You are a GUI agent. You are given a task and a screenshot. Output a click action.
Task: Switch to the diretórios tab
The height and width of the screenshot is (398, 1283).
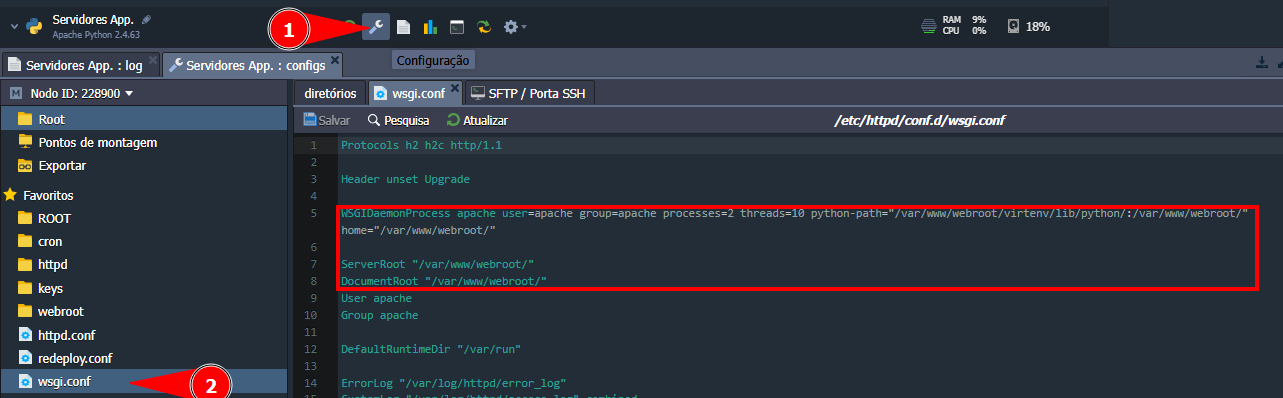pyautogui.click(x=331, y=93)
